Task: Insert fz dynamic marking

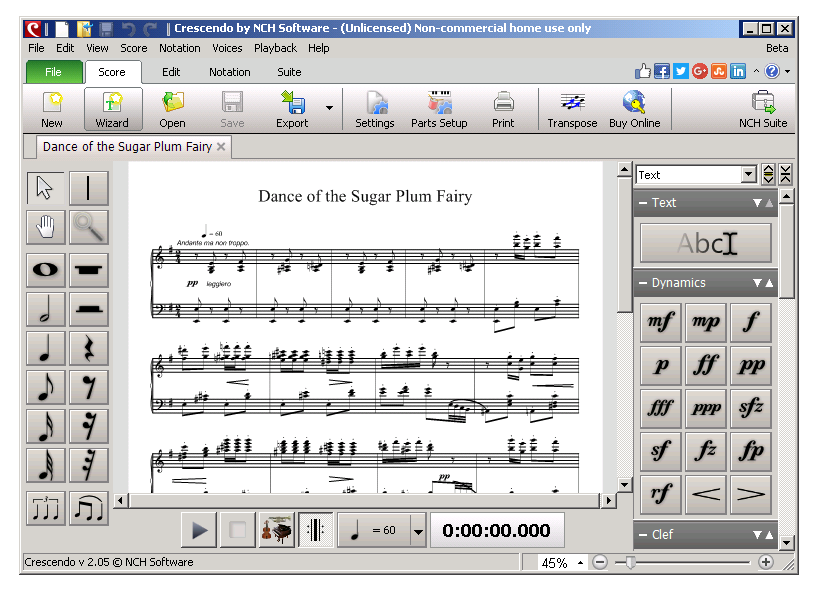Action: [x=706, y=451]
